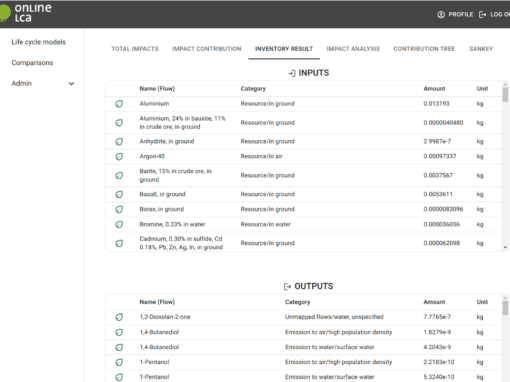Click the Admin sidebar item
510x382 pixels.
pyautogui.click(x=22, y=83)
